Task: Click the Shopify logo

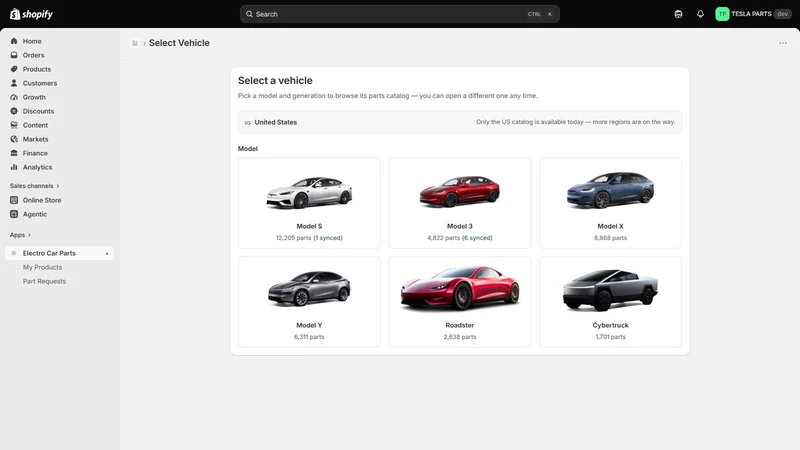Action: [32, 14]
